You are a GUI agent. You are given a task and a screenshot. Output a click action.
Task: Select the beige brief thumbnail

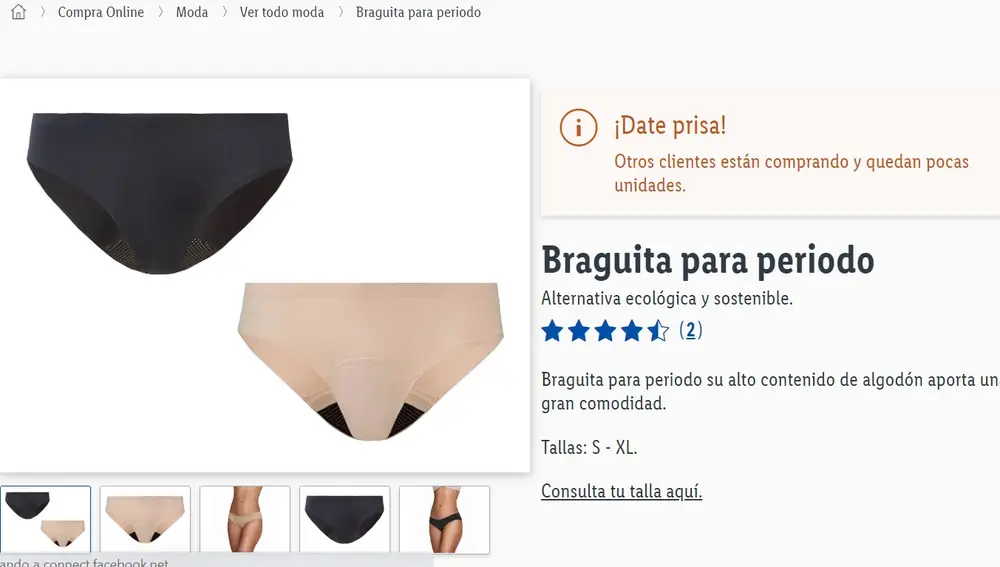145,519
